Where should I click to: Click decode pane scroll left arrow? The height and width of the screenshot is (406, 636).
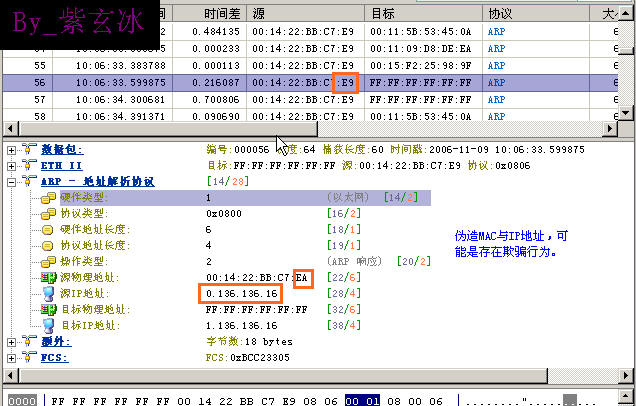[11, 376]
